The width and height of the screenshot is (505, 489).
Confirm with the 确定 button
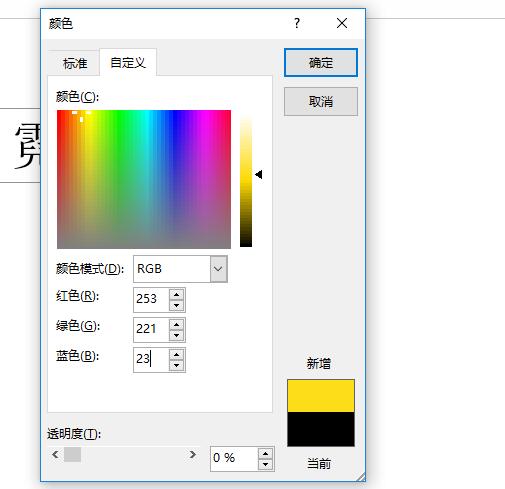coord(321,63)
